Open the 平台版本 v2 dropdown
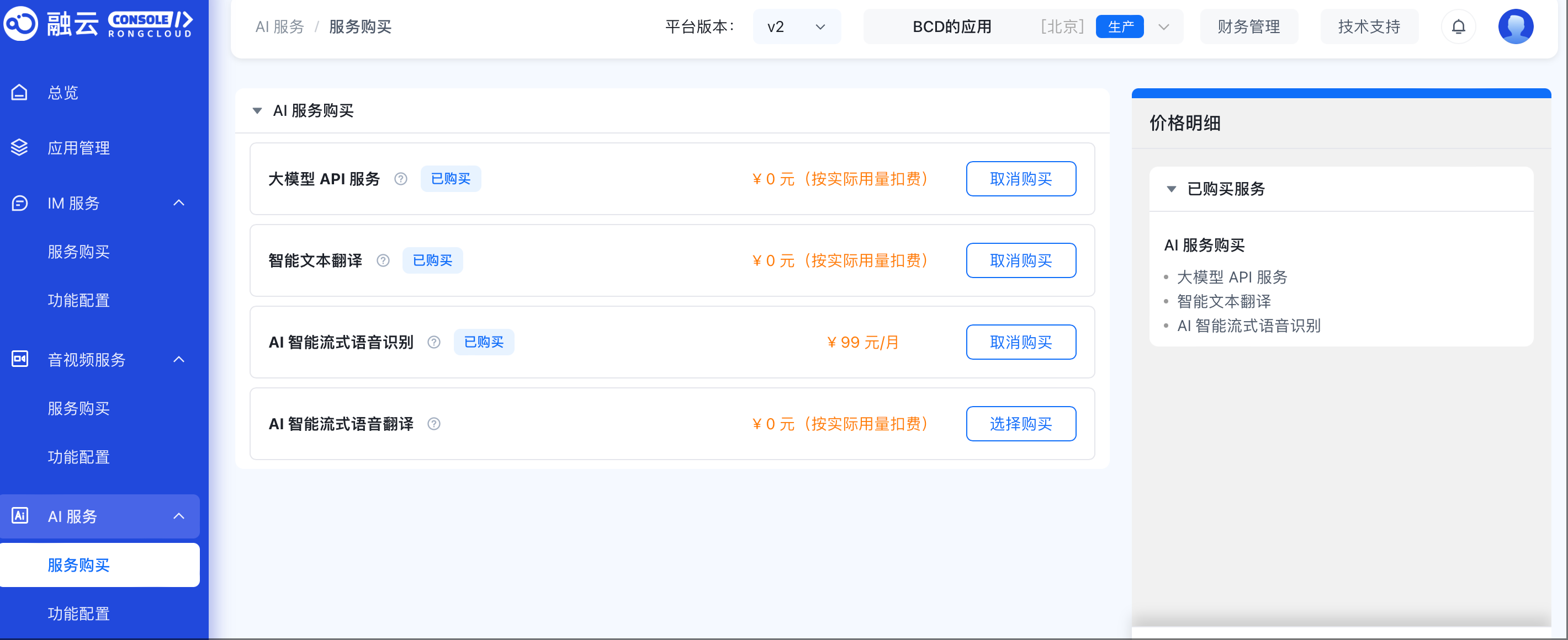The width and height of the screenshot is (1568, 640). coord(796,27)
